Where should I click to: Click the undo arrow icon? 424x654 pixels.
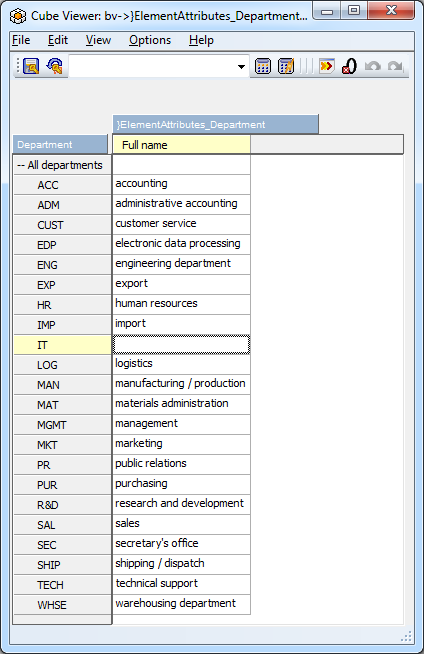pos(372,66)
